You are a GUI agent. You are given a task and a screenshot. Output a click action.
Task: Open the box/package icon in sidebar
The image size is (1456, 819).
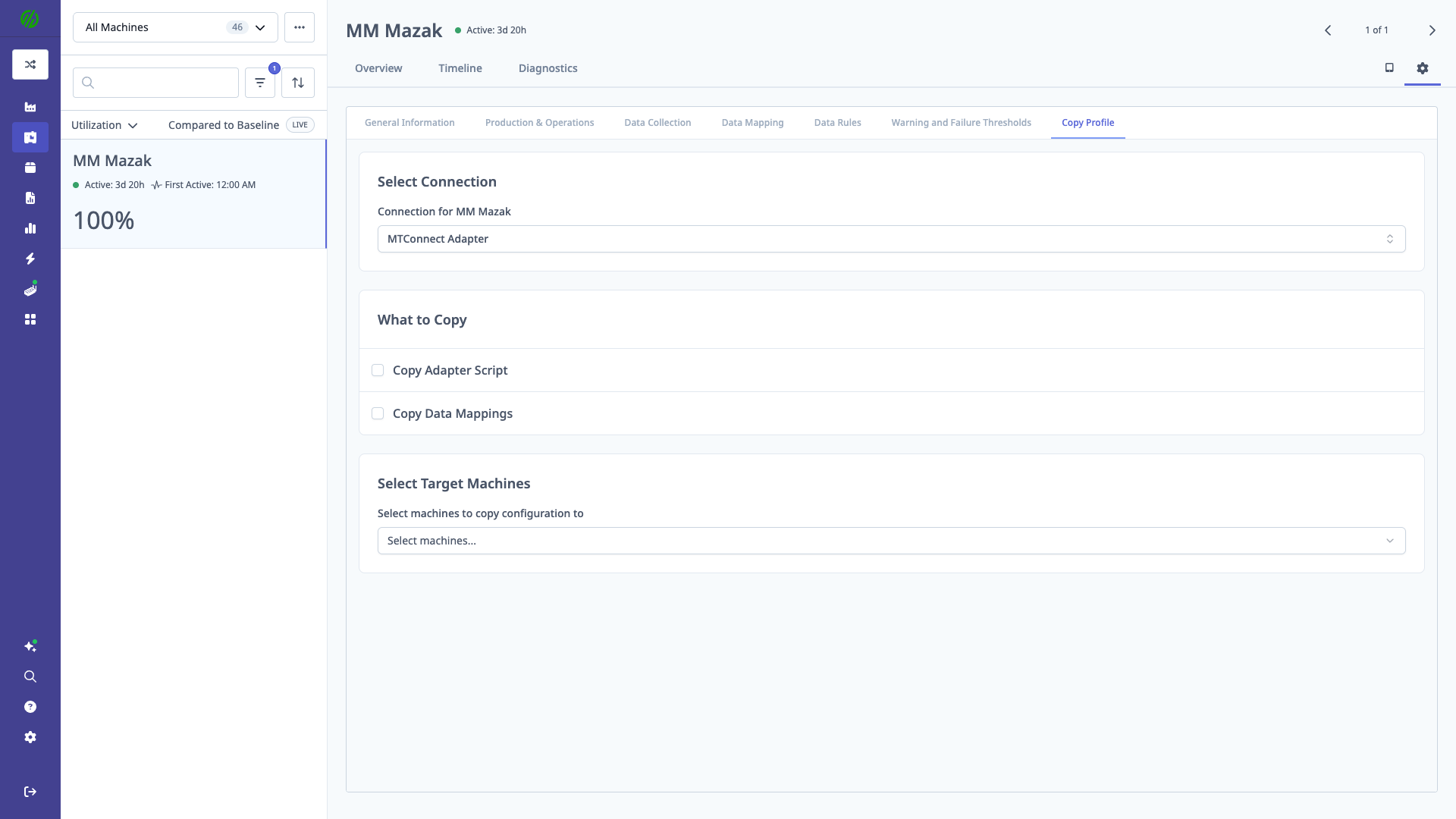click(30, 168)
